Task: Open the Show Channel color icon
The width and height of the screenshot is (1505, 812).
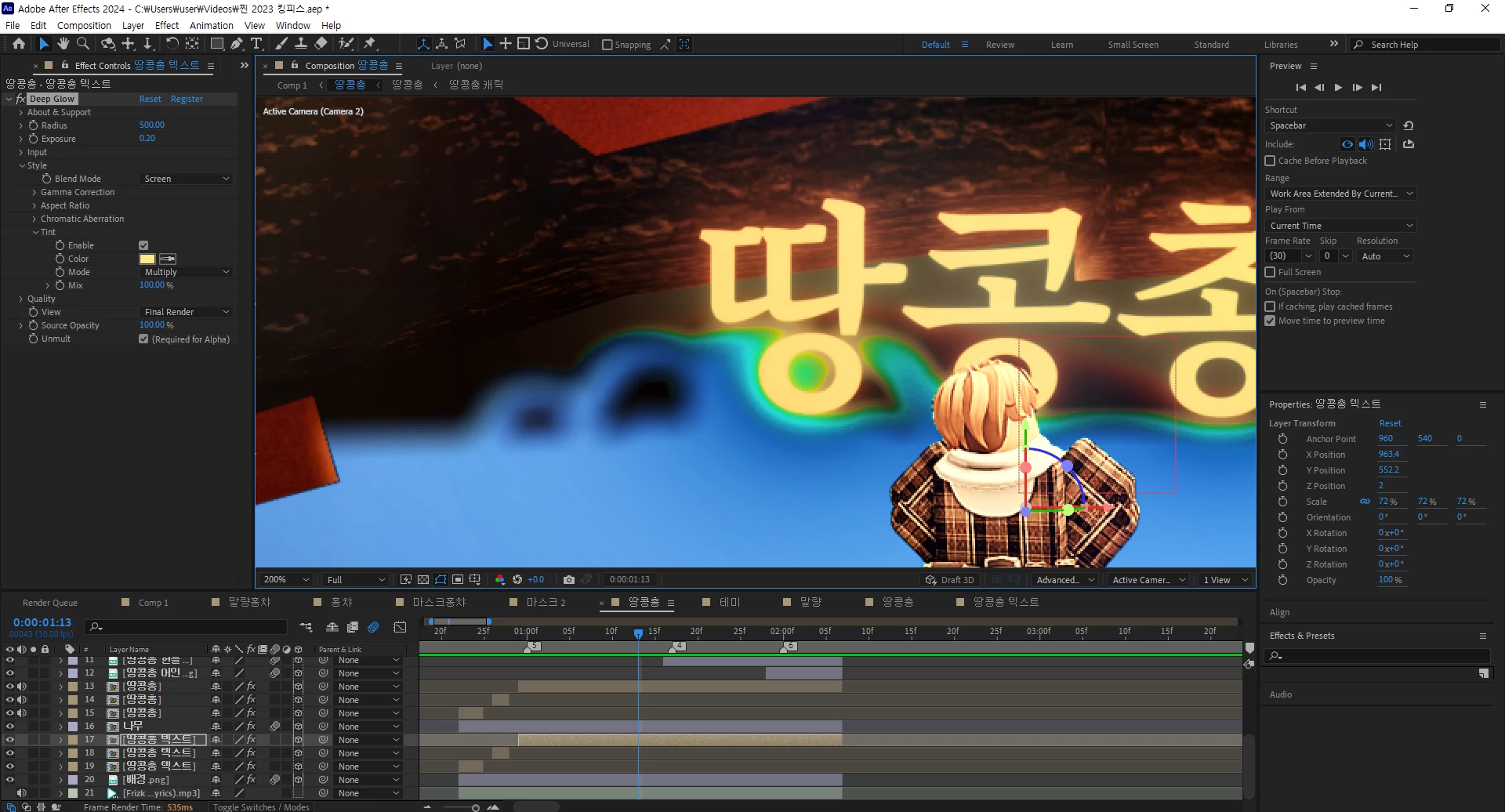Action: (500, 580)
